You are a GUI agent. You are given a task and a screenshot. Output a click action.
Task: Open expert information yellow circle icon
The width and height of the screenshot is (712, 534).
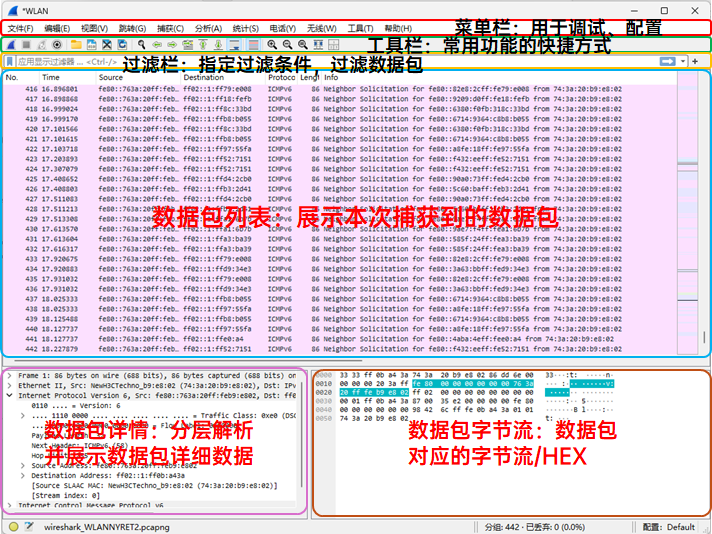pyautogui.click(x=14, y=527)
